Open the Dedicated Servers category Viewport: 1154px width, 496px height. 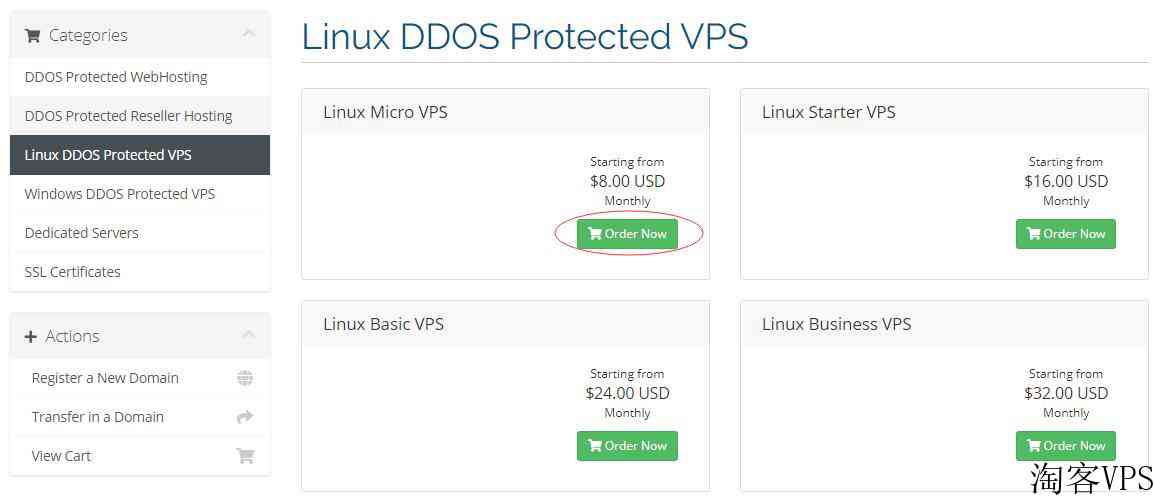point(140,233)
